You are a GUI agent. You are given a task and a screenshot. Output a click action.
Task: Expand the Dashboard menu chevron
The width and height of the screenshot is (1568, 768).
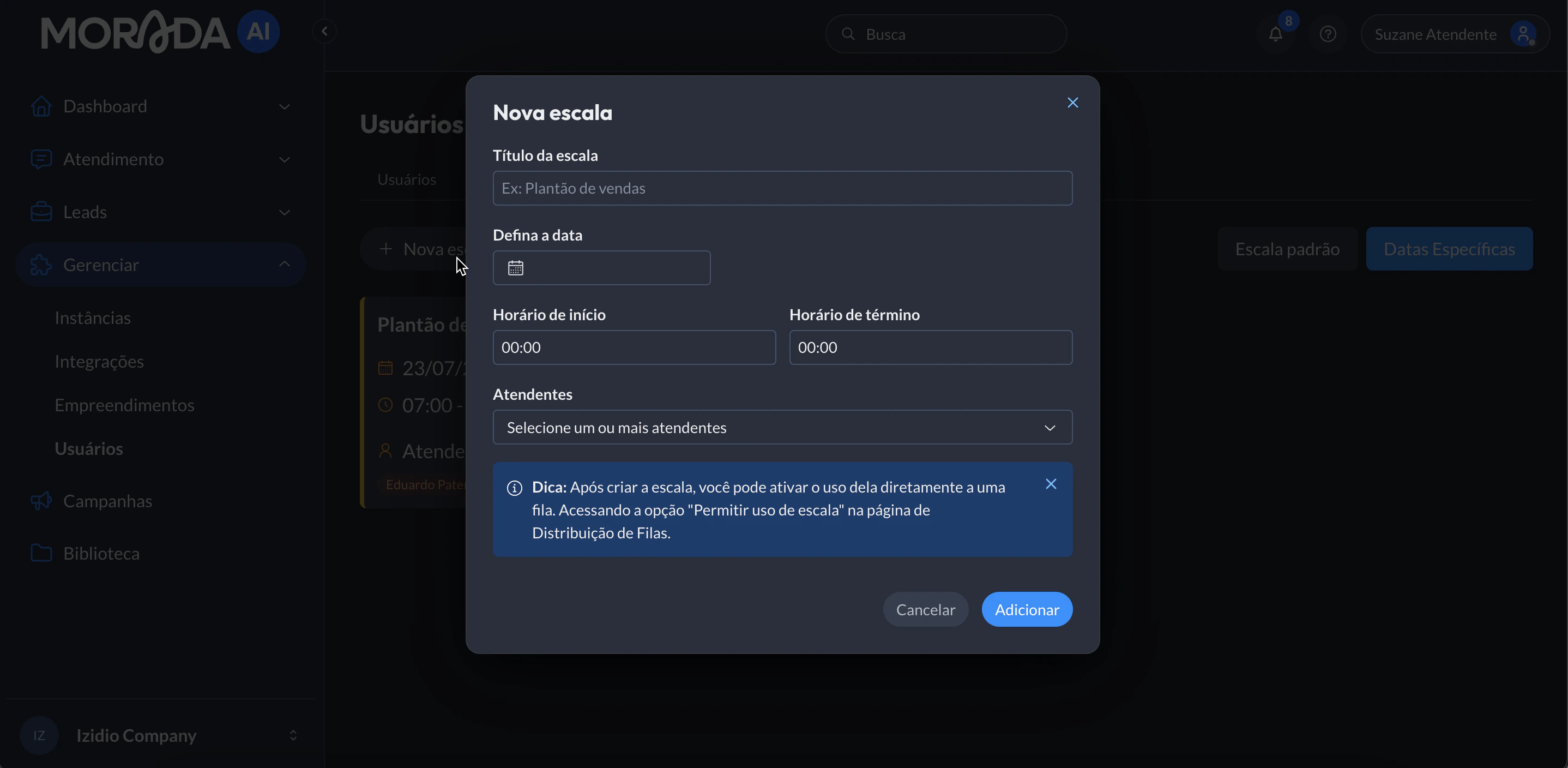pyautogui.click(x=284, y=106)
